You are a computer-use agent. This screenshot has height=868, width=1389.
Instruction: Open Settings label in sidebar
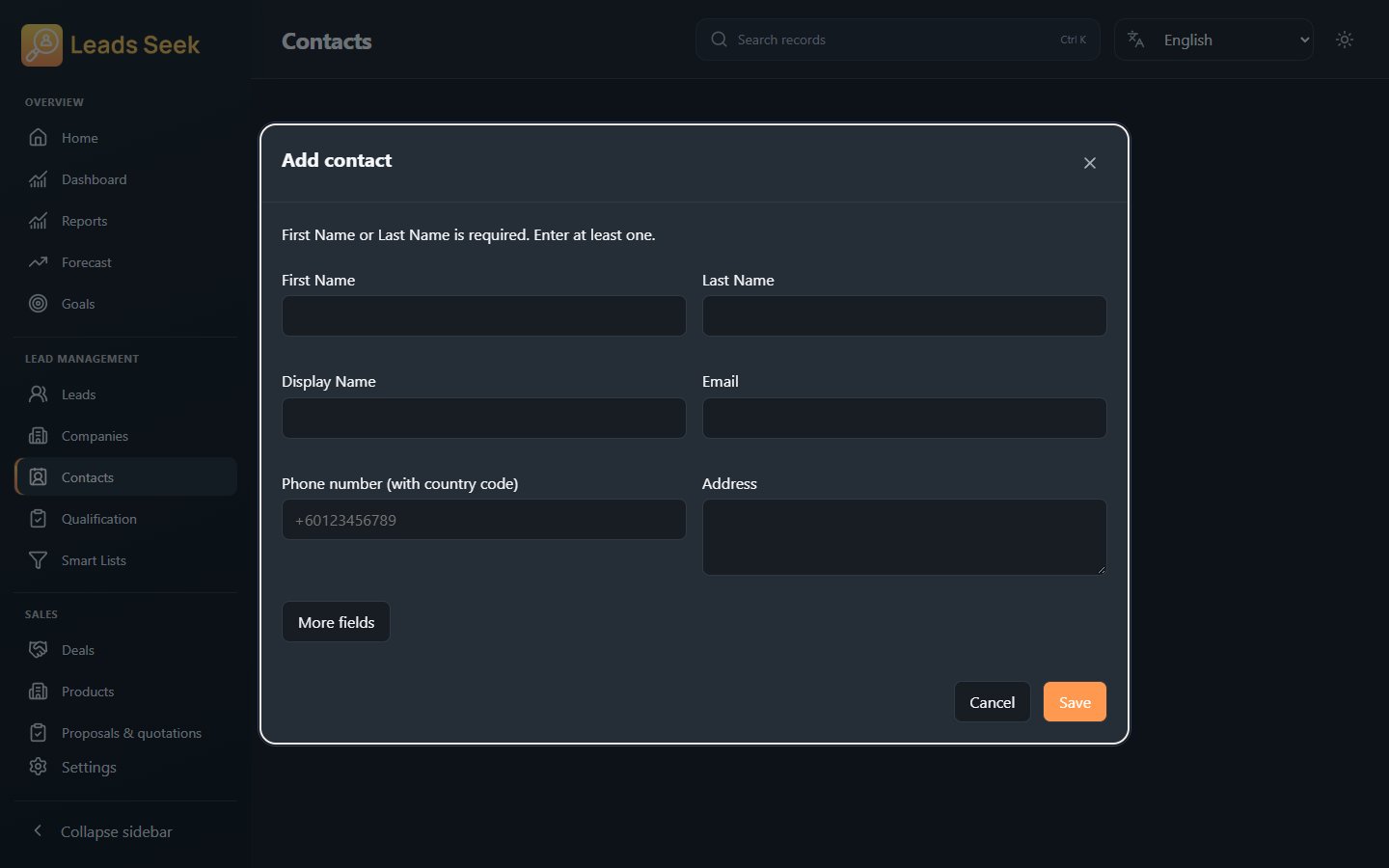coord(89,767)
